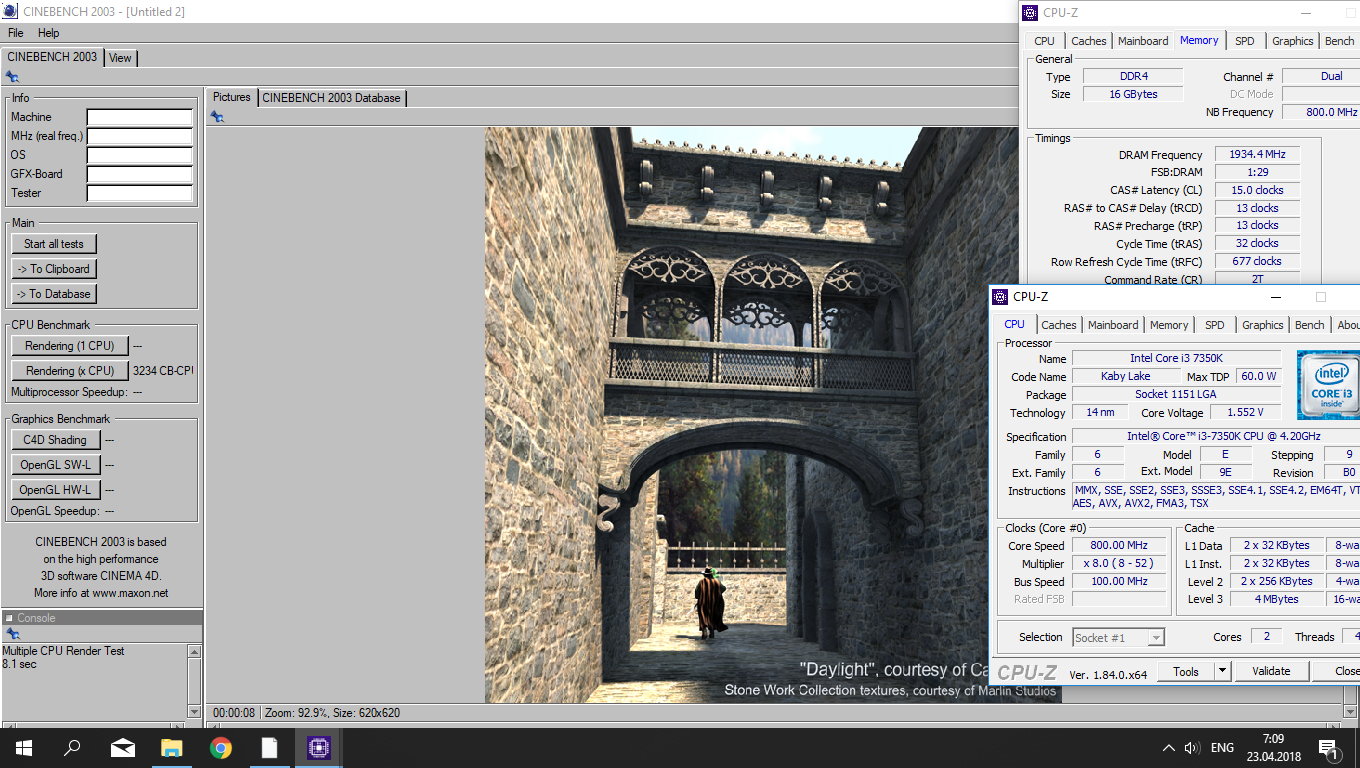
Task: Switch to the SPD tab in the Memory CPU-Z window
Action: pyautogui.click(x=1244, y=41)
